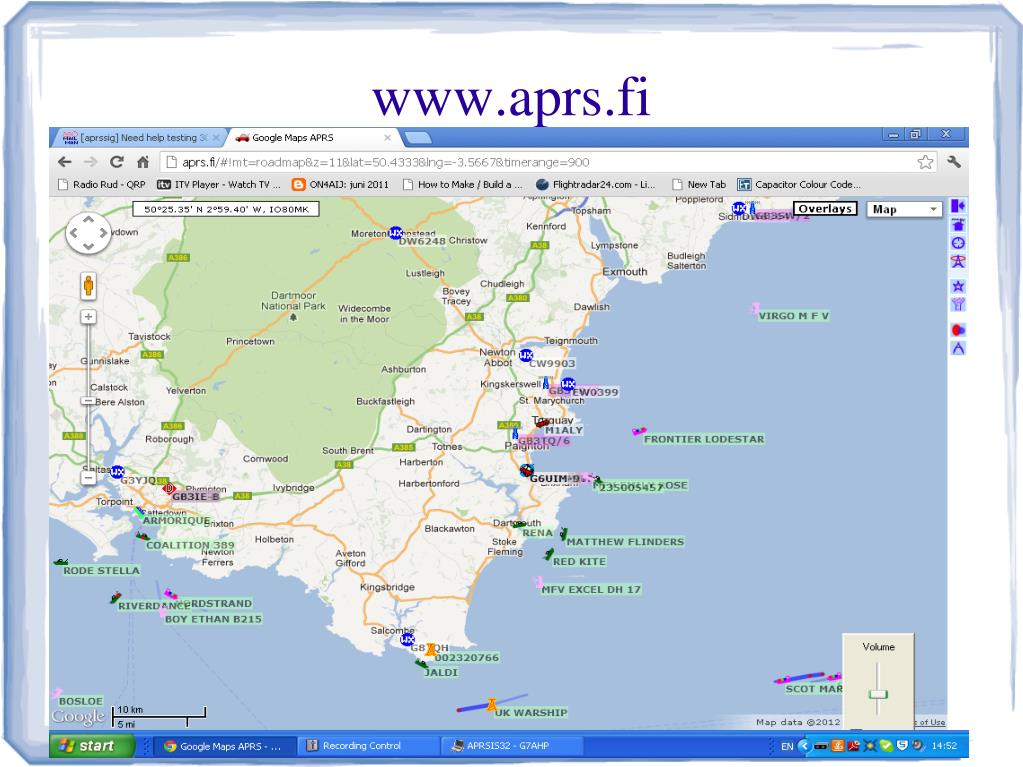
Task: Click the EN language indicator in taskbar
Action: pyautogui.click(x=787, y=746)
